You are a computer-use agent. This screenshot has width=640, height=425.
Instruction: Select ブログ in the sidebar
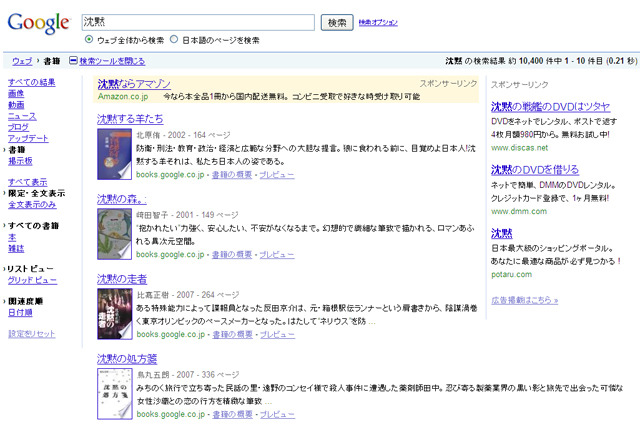pos(18,127)
